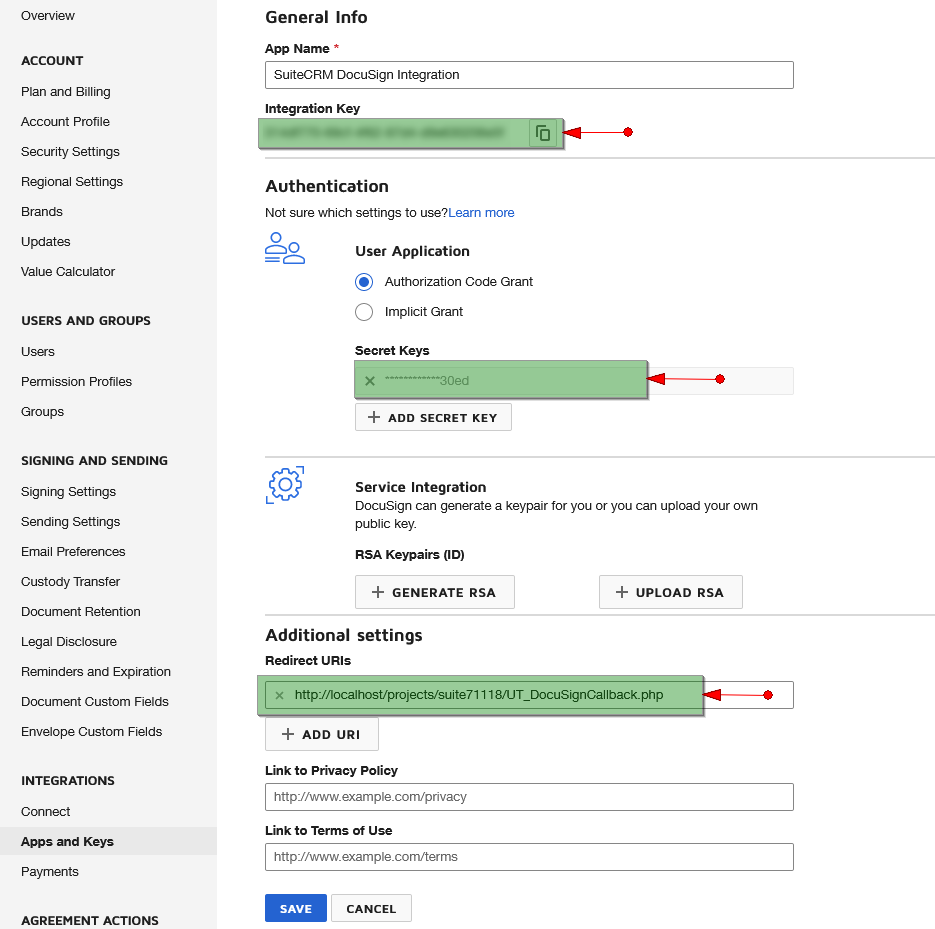Viewport: 935px width, 929px height.
Task: Click the masked secret key text ending 30ed
Action: click(427, 381)
